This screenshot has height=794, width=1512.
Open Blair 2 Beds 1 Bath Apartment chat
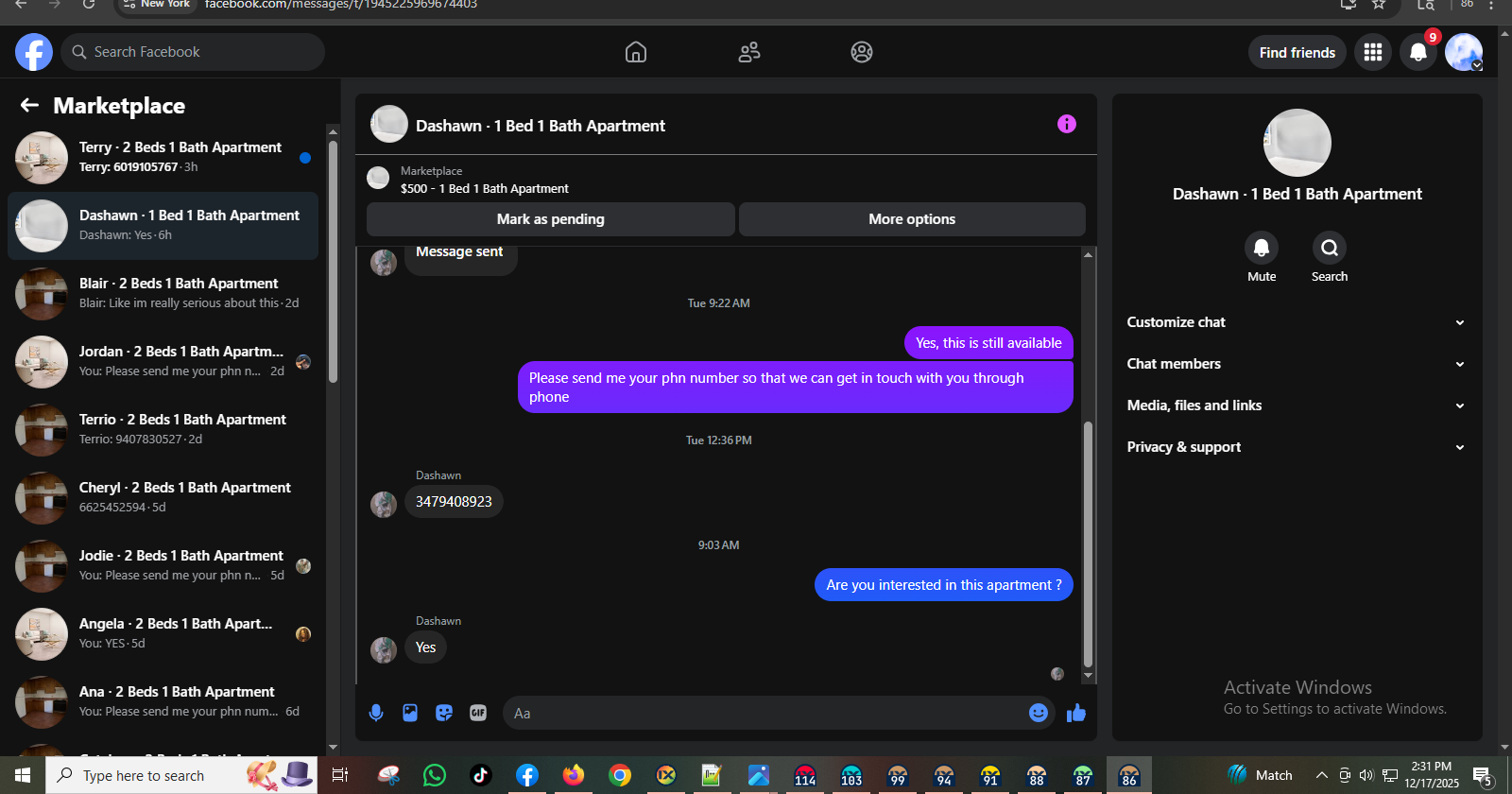pos(163,293)
